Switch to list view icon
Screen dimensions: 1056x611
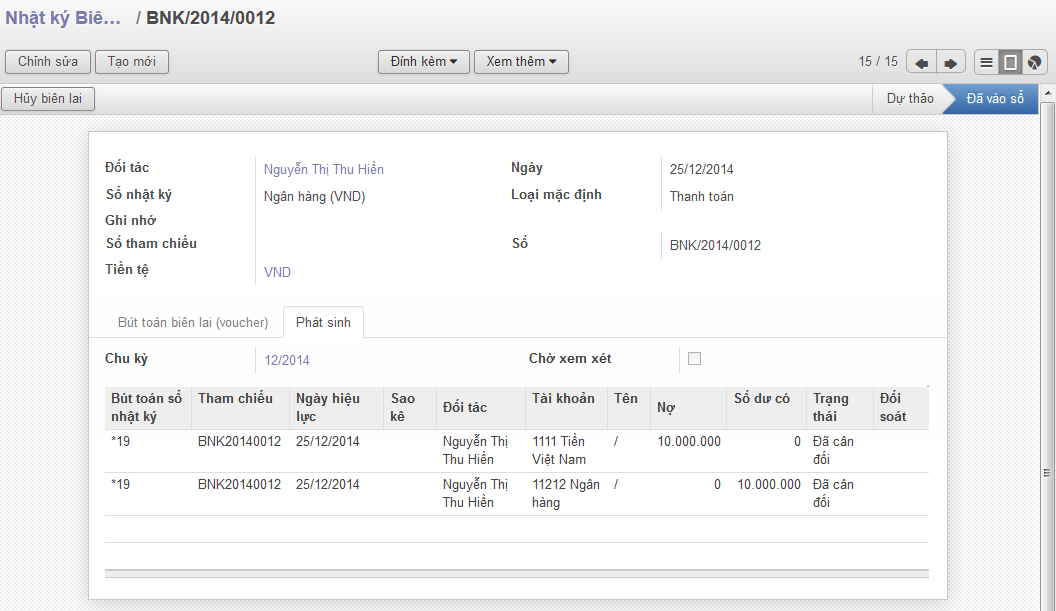coord(986,62)
